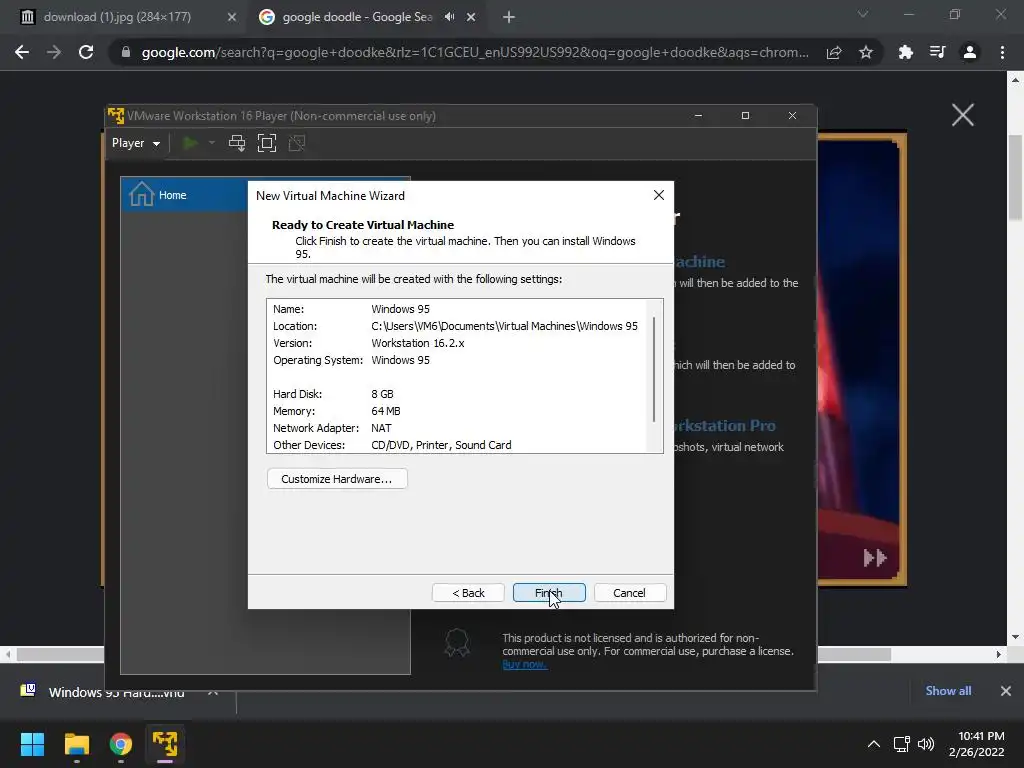
Task: Reload the current page
Action: coord(86,52)
